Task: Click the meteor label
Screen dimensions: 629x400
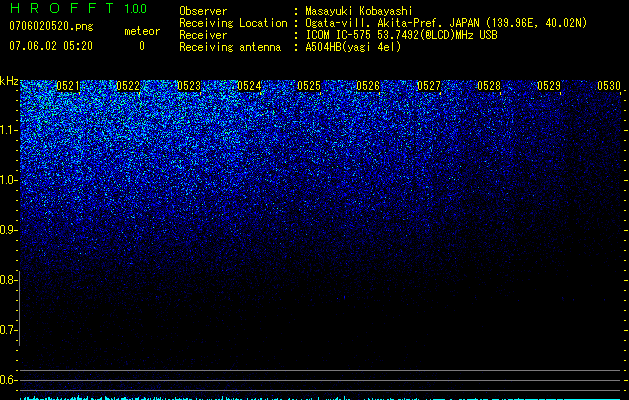Action: tap(142, 31)
